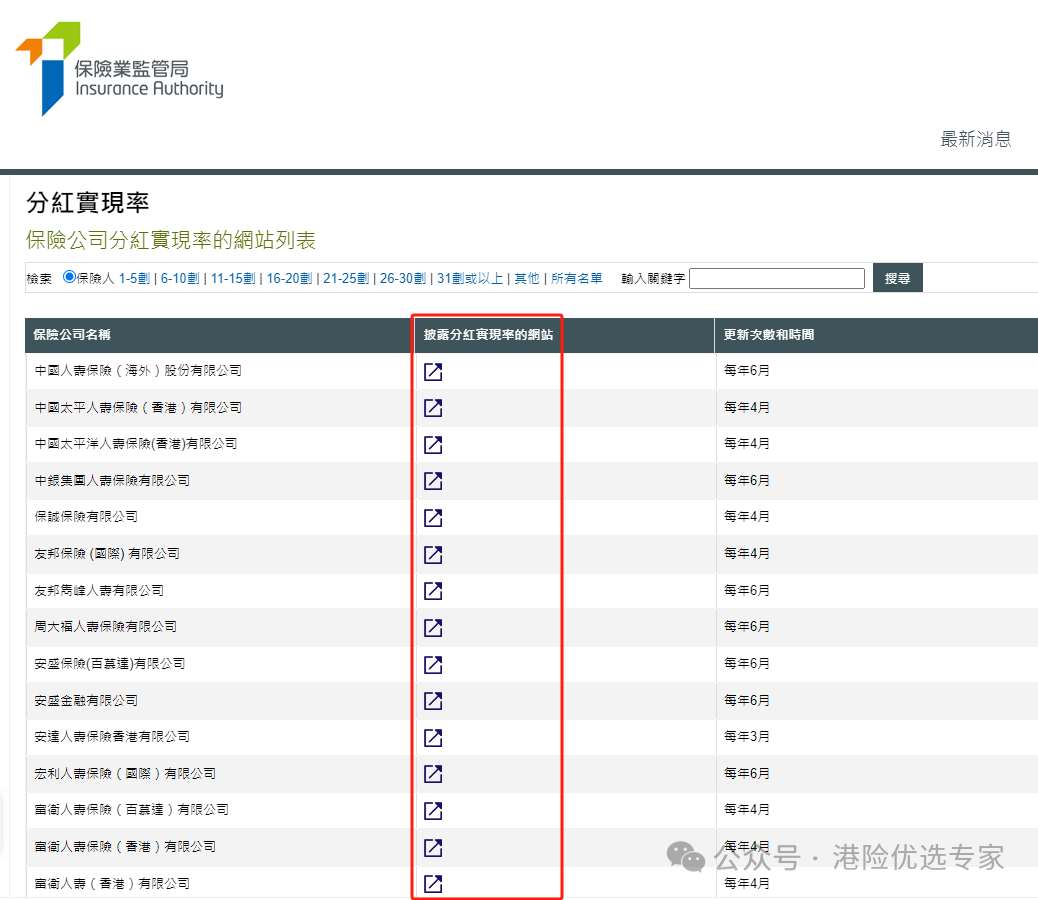Filter by 11-15劃 stroke count

(x=233, y=279)
